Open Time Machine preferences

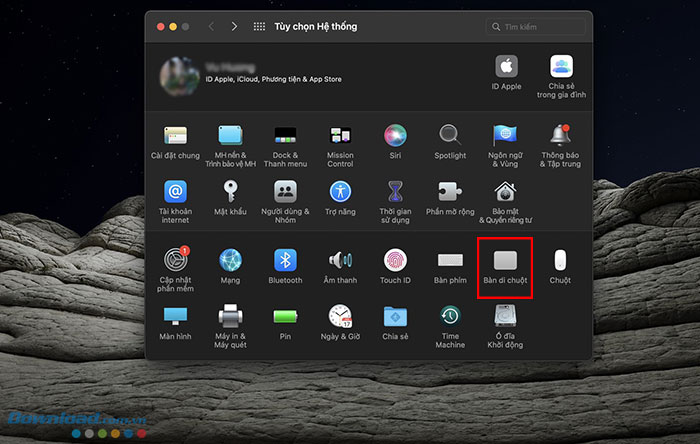(450, 317)
